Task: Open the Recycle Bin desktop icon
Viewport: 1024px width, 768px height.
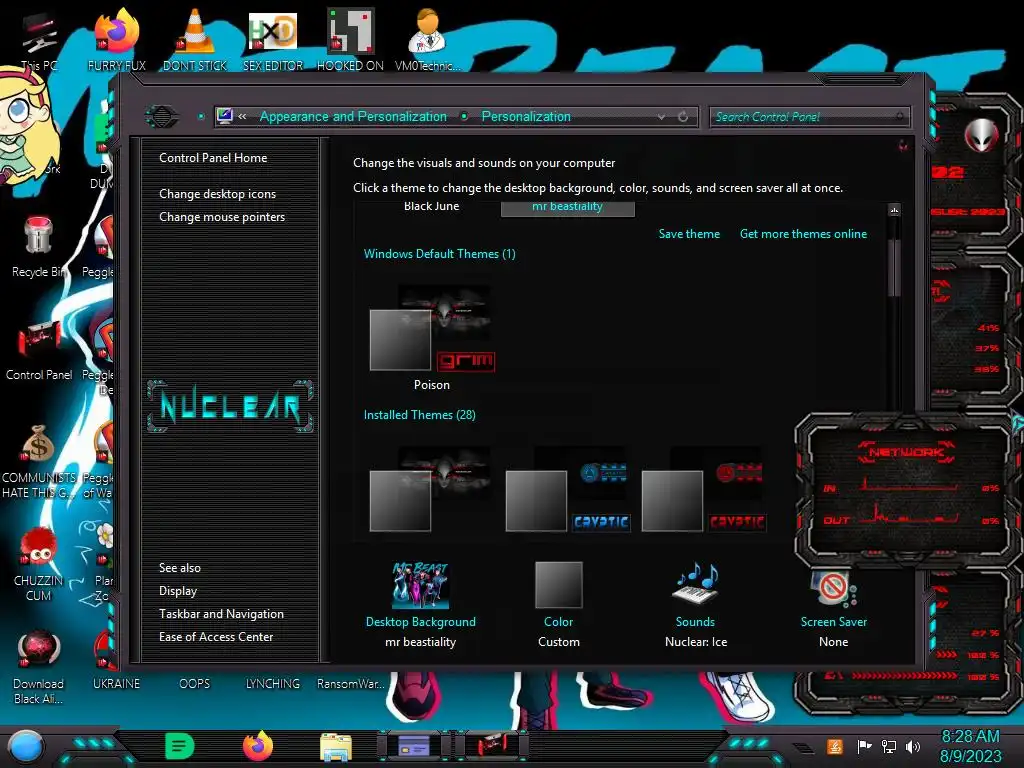Action: pyautogui.click(x=38, y=247)
